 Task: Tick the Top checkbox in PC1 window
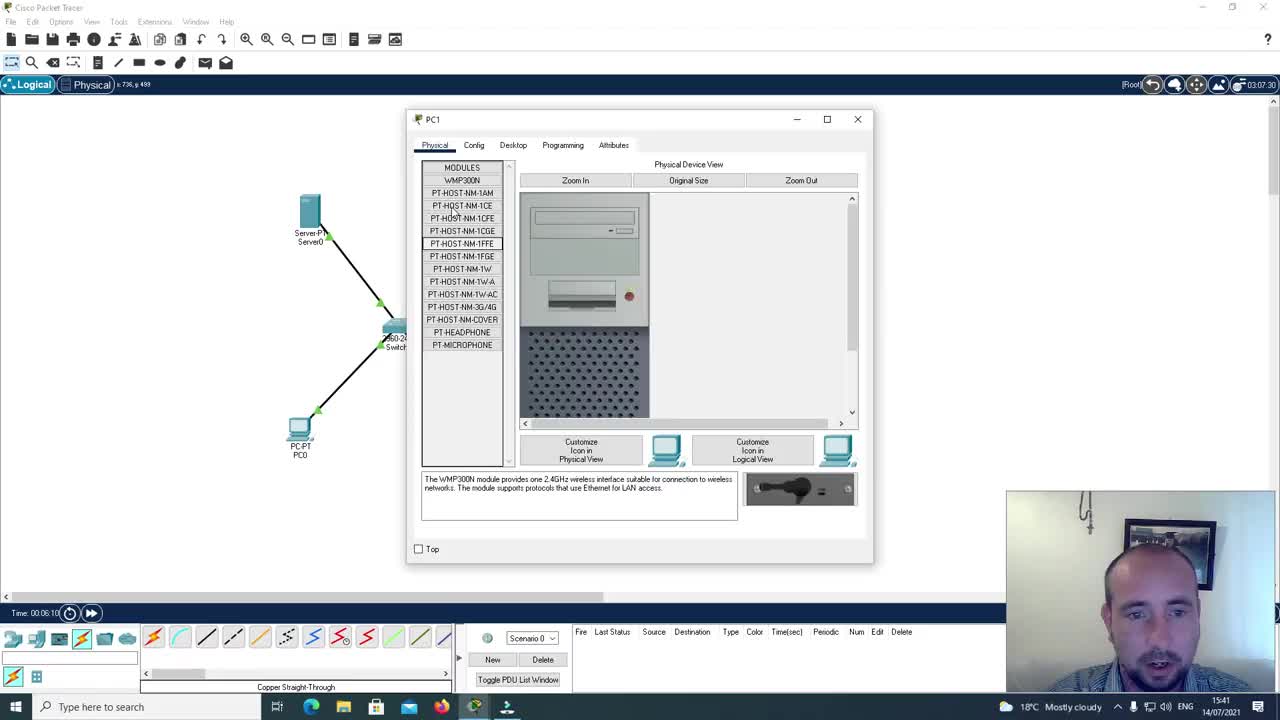pos(419,549)
